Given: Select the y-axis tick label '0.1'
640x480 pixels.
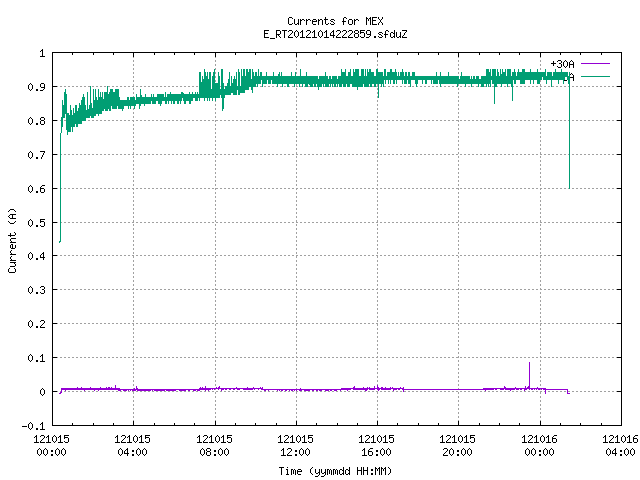Looking at the screenshot, I should [36, 358].
